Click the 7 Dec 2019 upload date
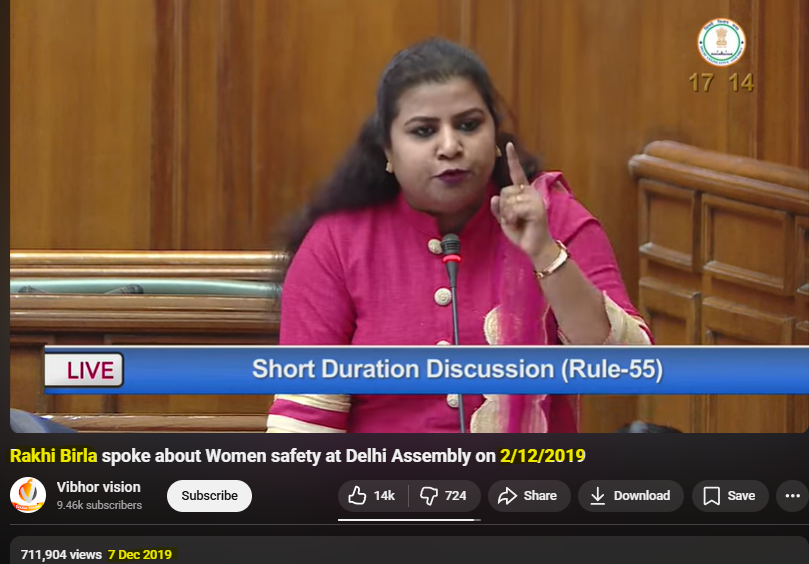Screen dimensions: 809x564 click(140, 554)
